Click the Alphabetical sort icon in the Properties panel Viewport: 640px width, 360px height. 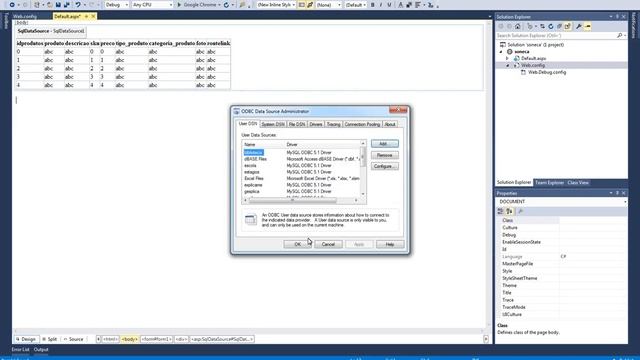click(x=509, y=211)
